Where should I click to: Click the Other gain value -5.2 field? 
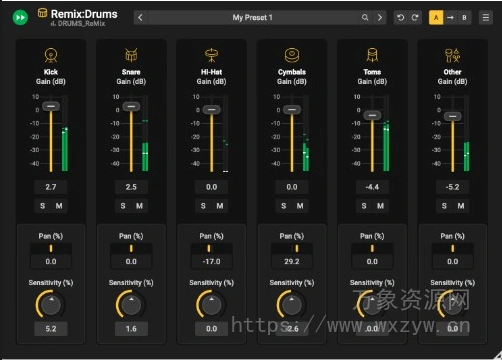(453, 187)
